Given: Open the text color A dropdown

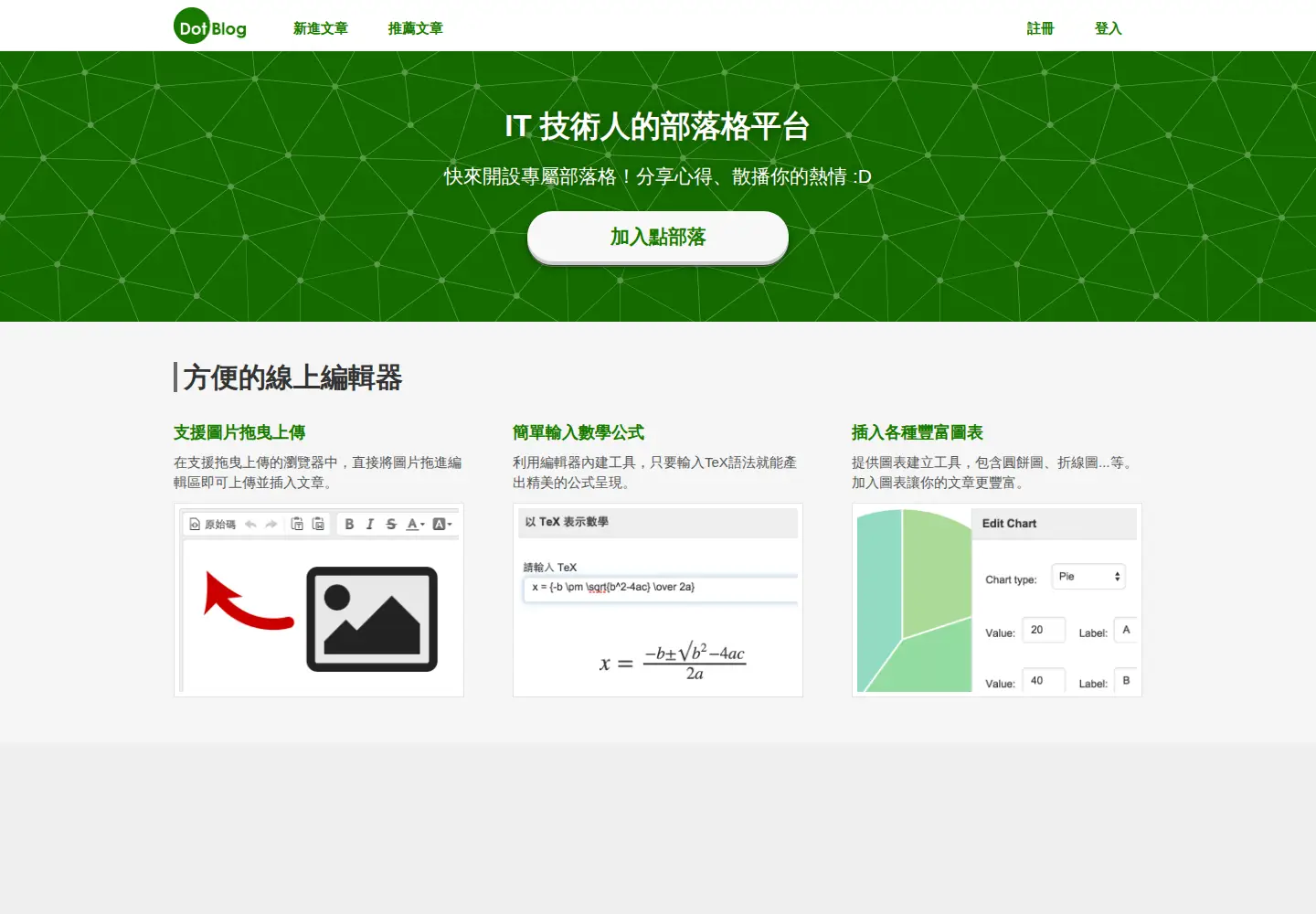Looking at the screenshot, I should 416,524.
